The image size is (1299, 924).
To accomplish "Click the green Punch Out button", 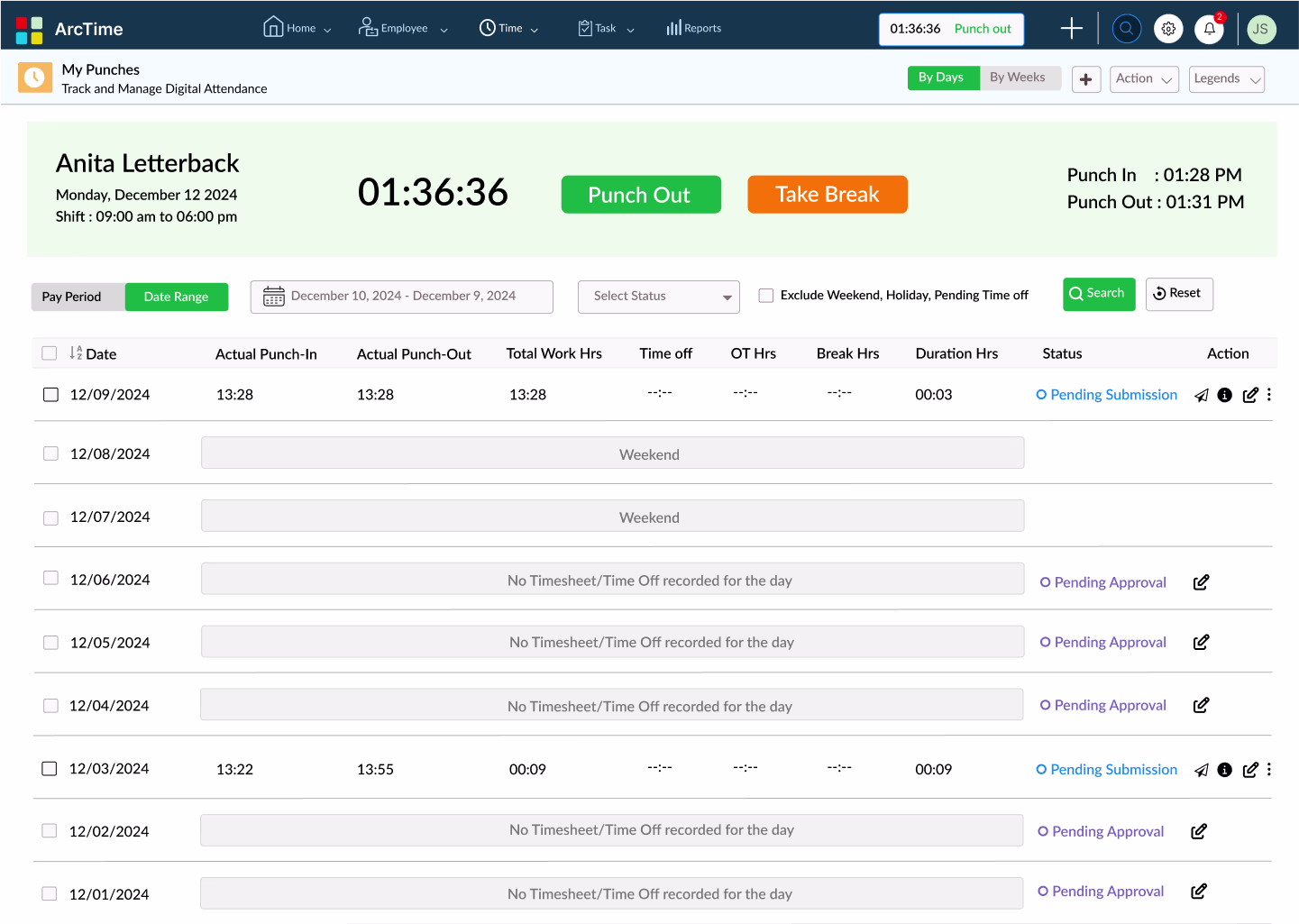I will coord(641,195).
